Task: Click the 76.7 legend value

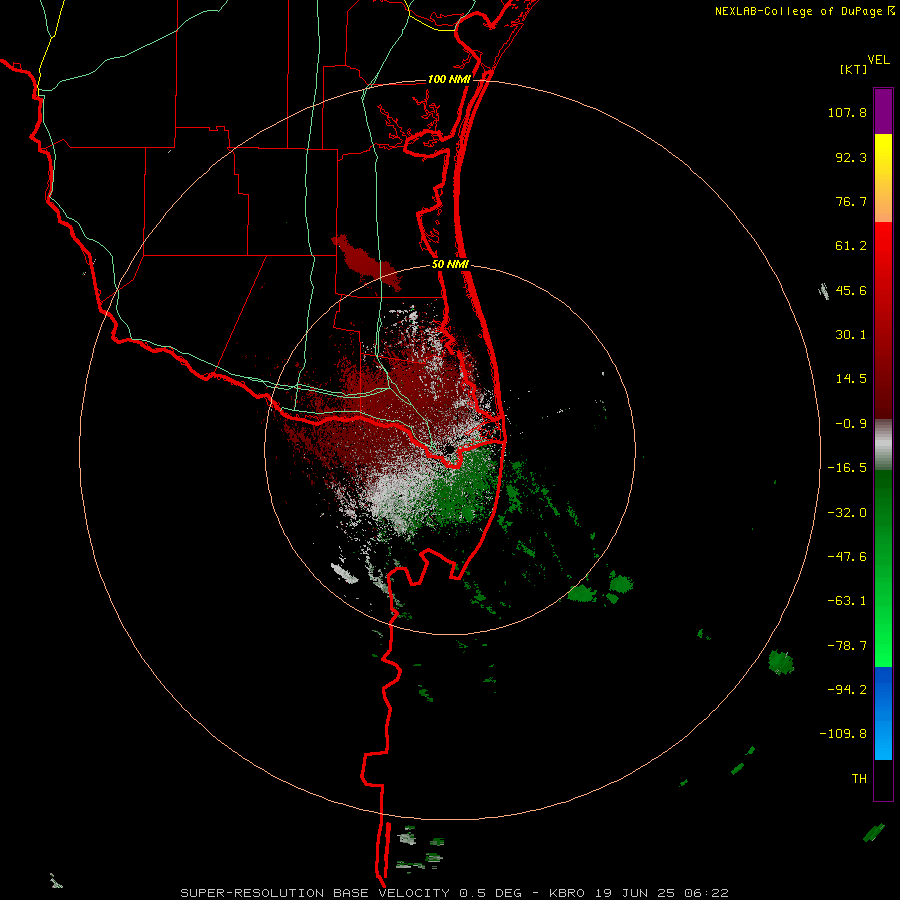Action: tap(851, 201)
